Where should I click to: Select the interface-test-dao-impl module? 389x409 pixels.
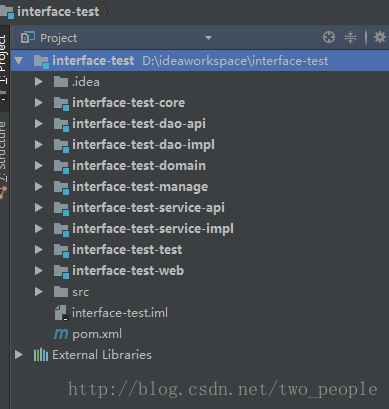coord(143,145)
